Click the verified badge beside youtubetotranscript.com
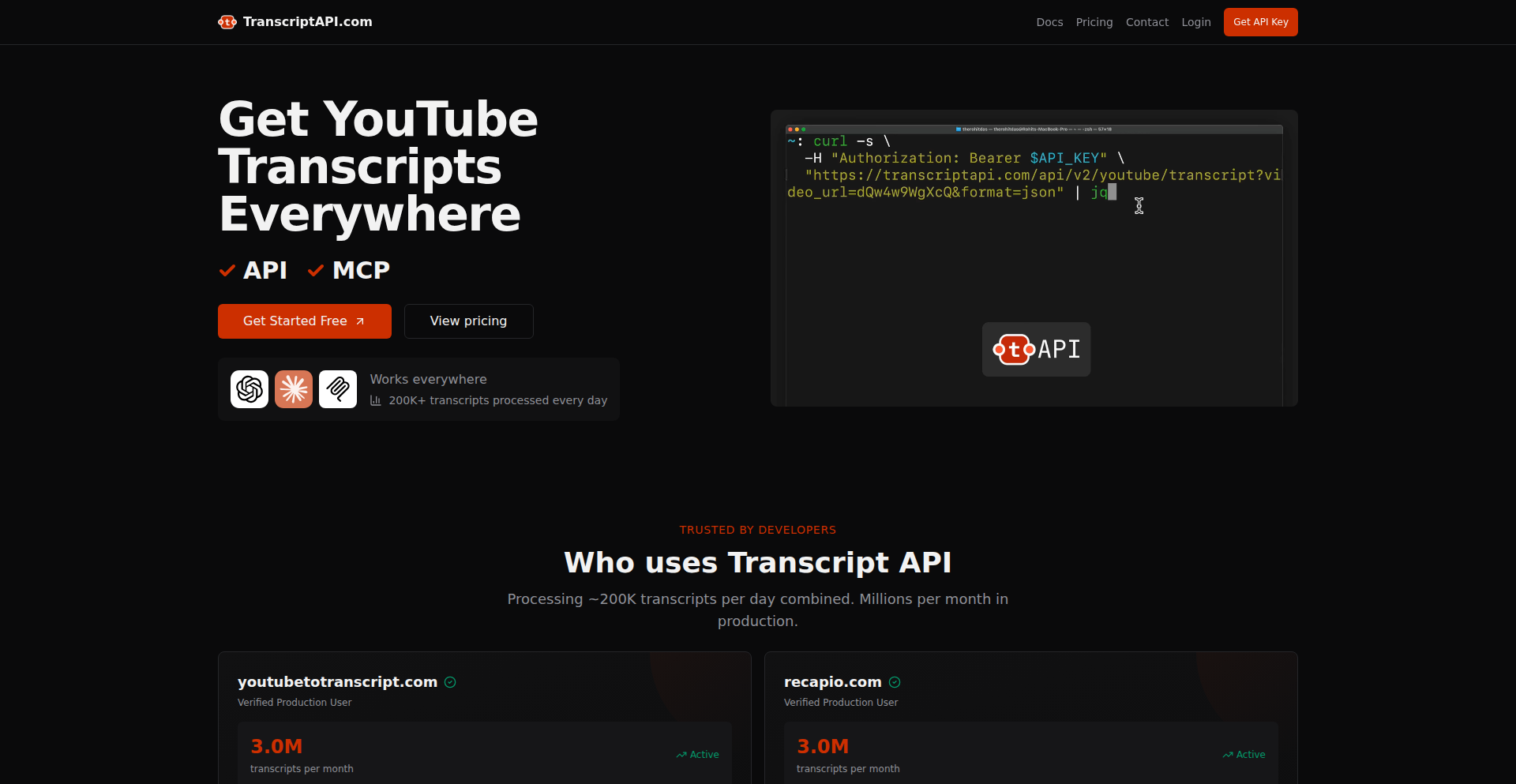1516x784 pixels. click(450, 682)
